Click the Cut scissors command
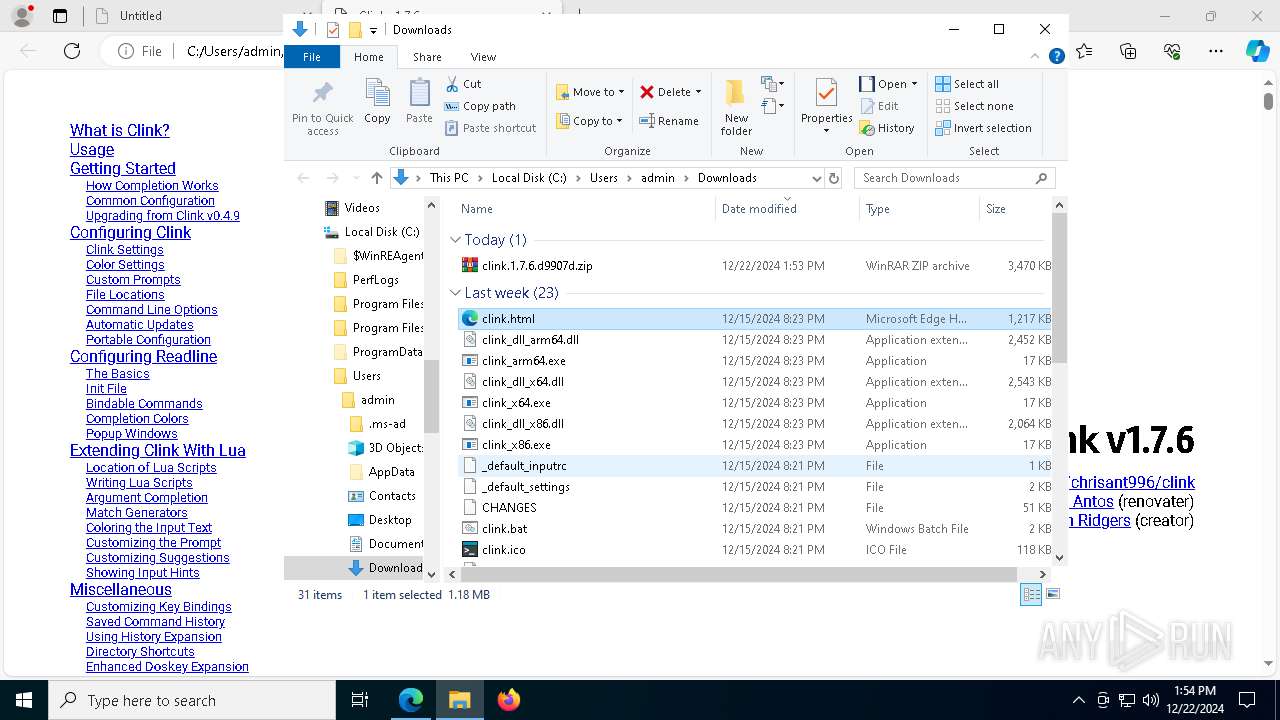 tap(463, 84)
